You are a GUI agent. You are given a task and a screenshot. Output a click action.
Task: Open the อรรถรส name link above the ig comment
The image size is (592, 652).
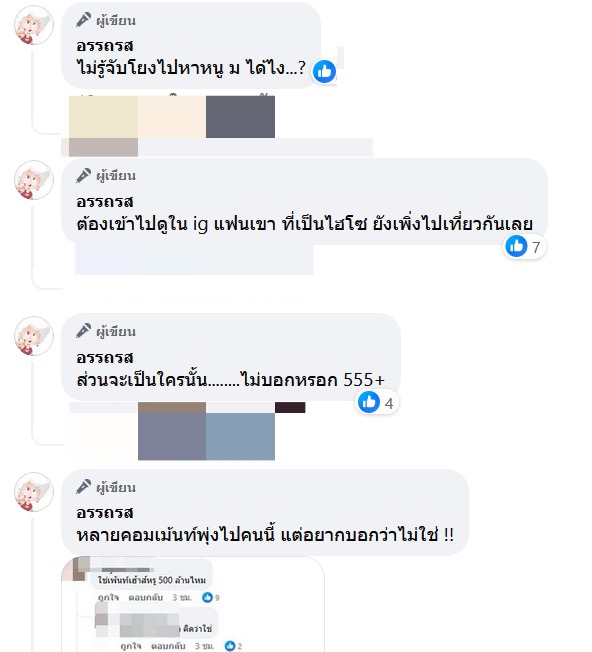tap(105, 201)
